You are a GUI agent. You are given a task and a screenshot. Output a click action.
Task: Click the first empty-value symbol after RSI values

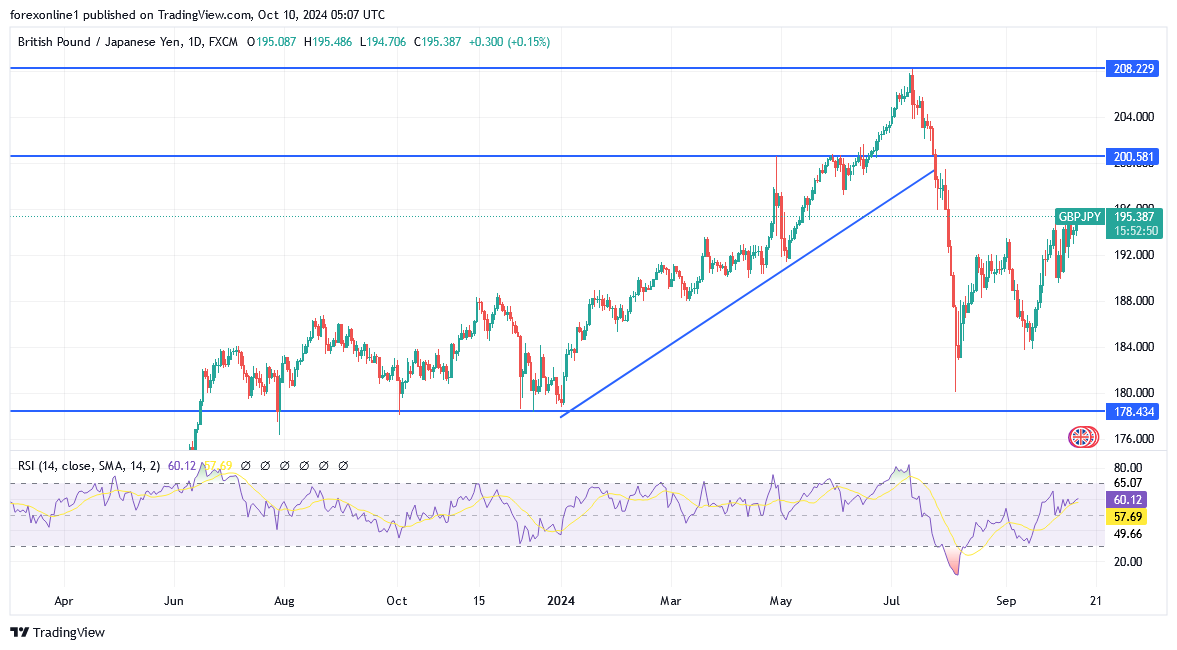coord(245,465)
